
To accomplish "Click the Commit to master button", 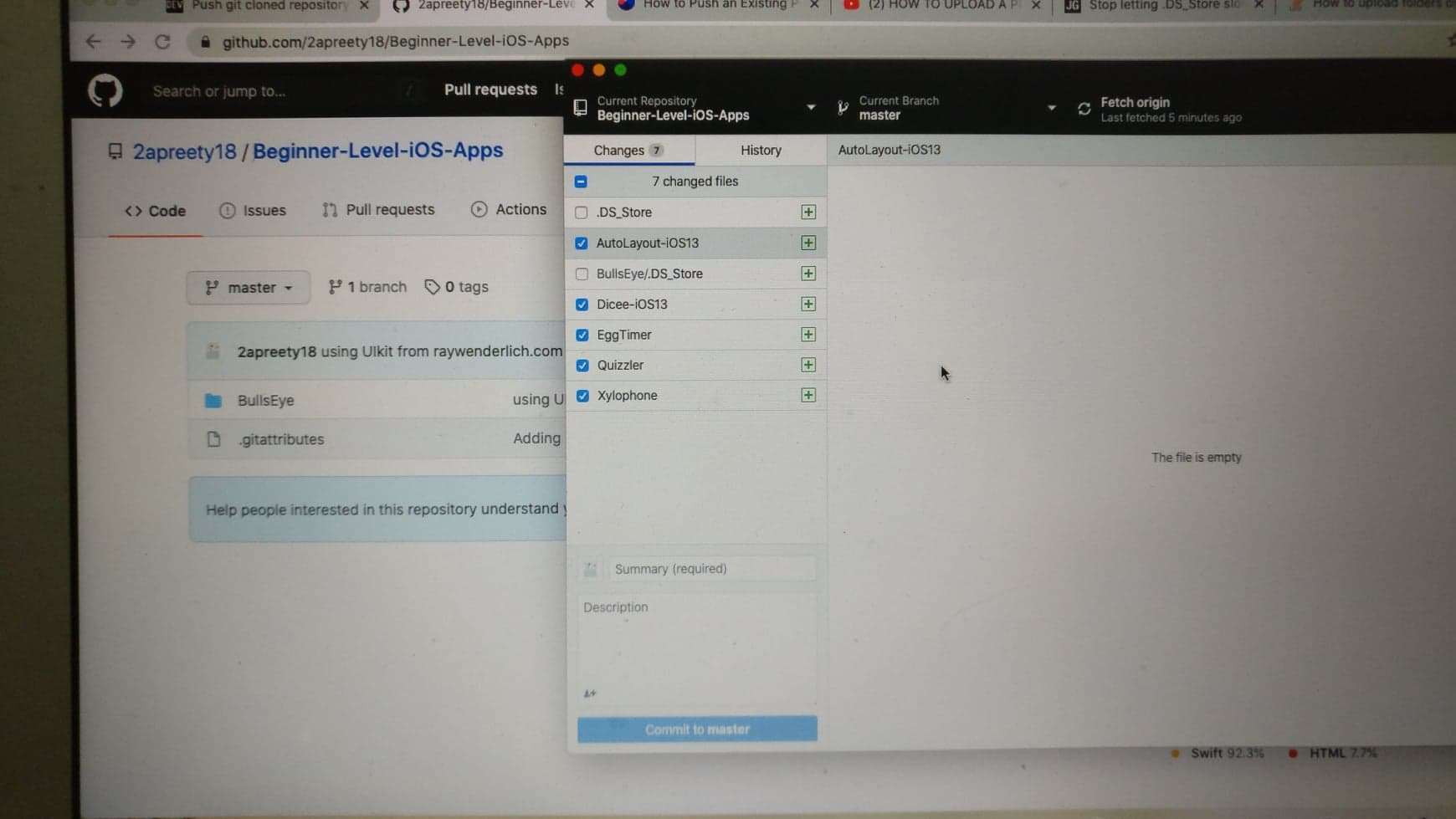I will [x=697, y=729].
